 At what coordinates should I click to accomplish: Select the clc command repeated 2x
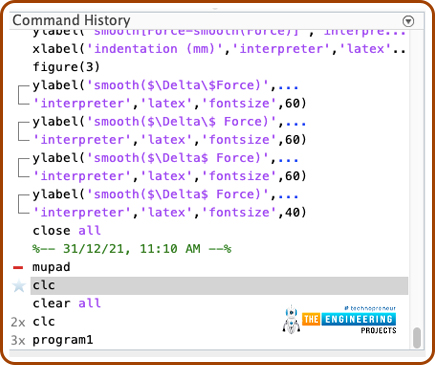[44, 322]
